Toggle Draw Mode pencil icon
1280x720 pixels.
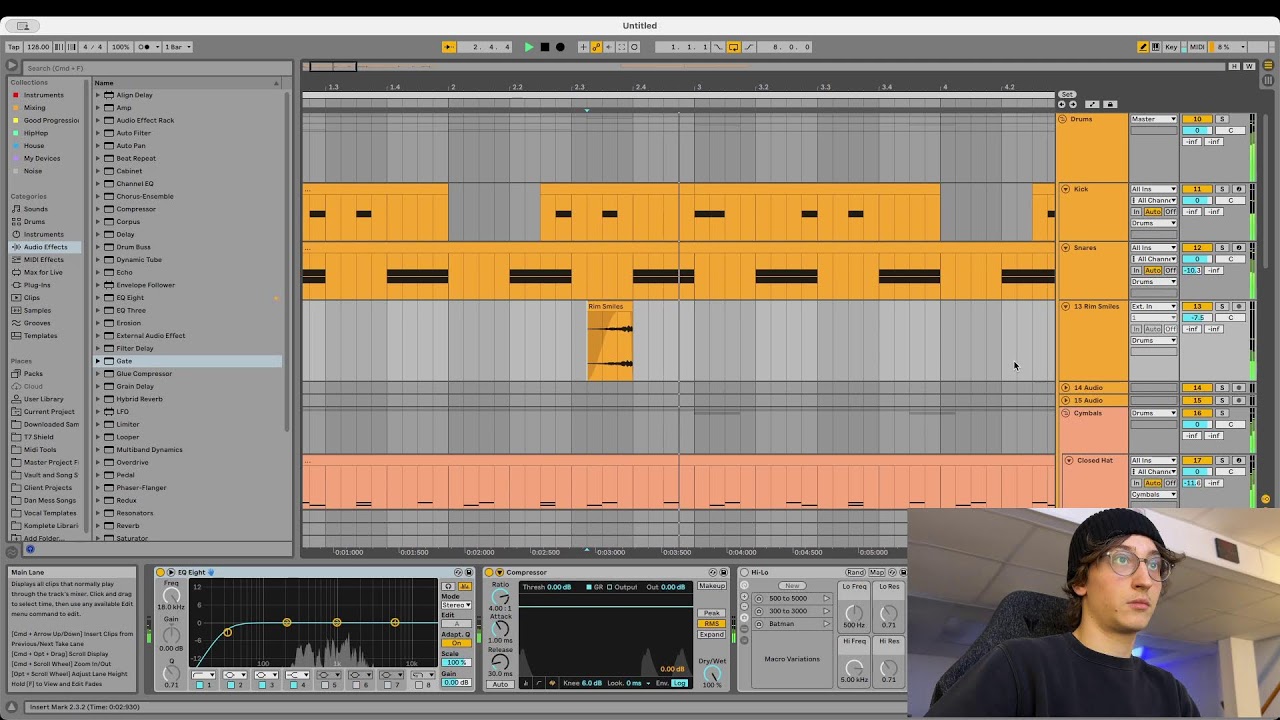pos(1143,47)
